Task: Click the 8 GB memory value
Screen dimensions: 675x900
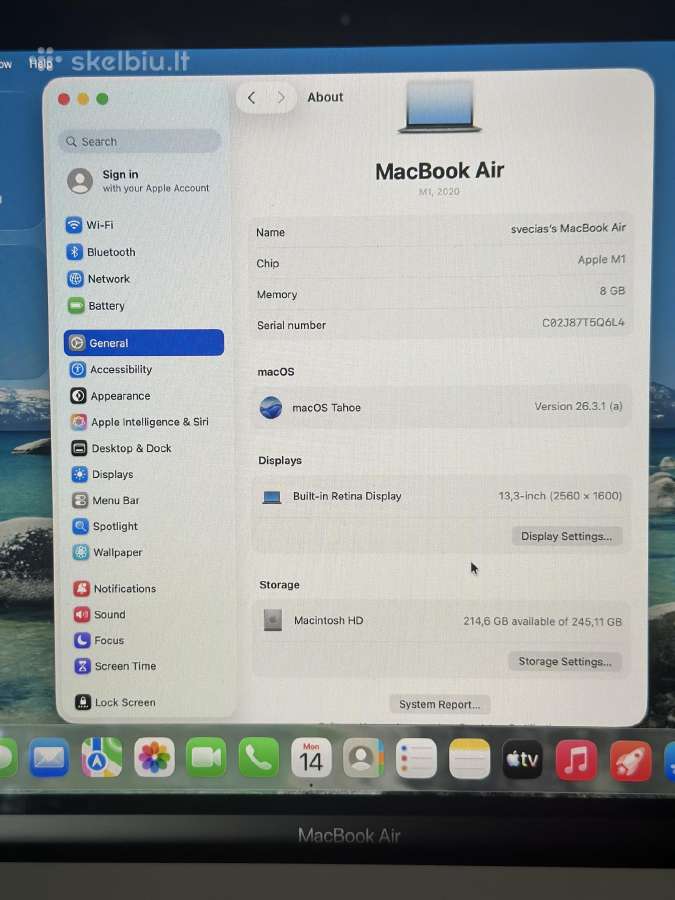Action: point(612,291)
